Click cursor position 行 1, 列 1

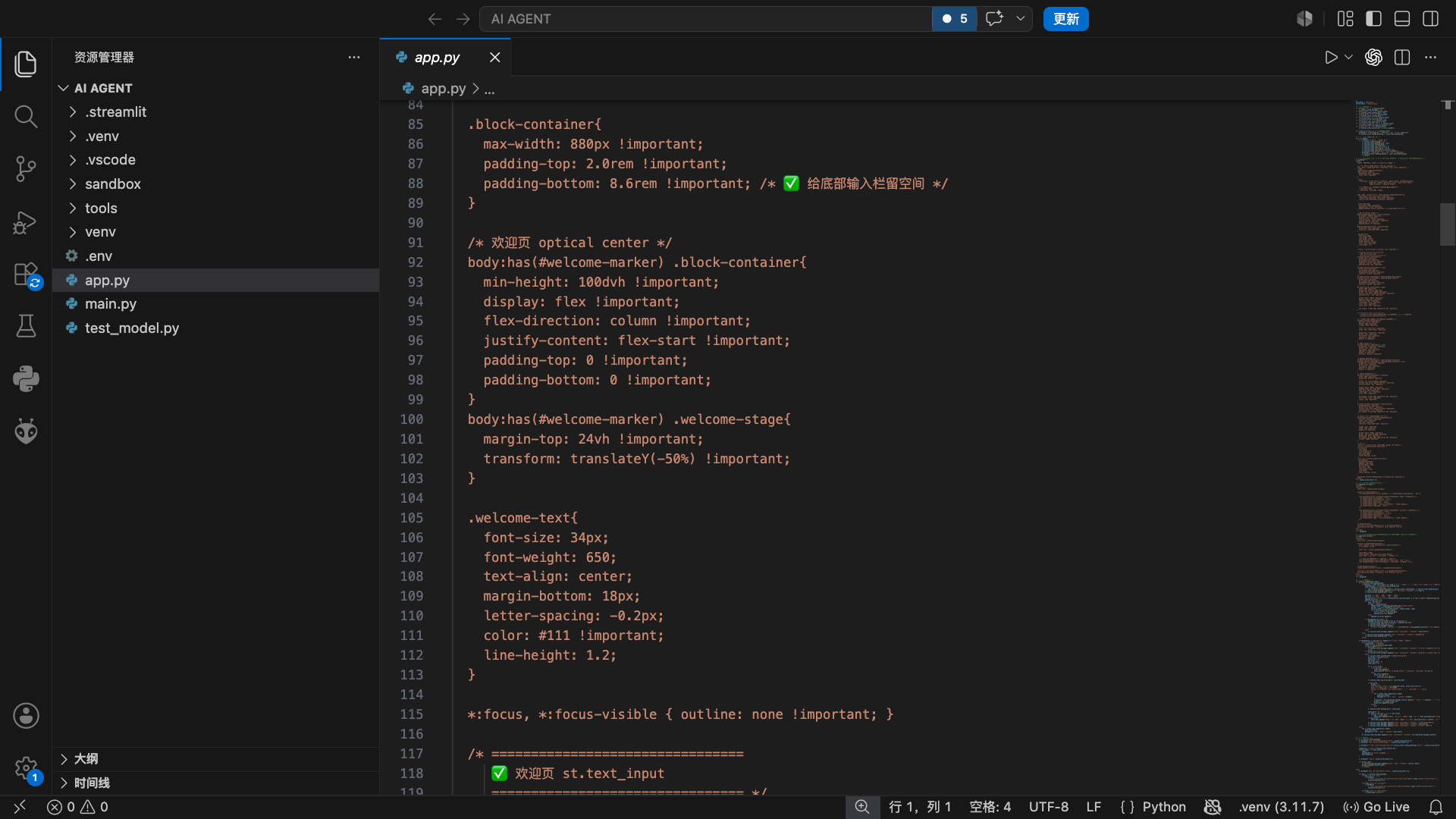pyautogui.click(x=920, y=807)
